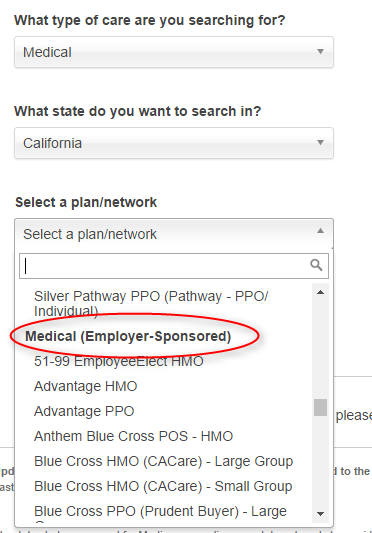The image size is (372, 533).
Task: Click the Medical dropdown arrow icon
Action: coord(320,52)
